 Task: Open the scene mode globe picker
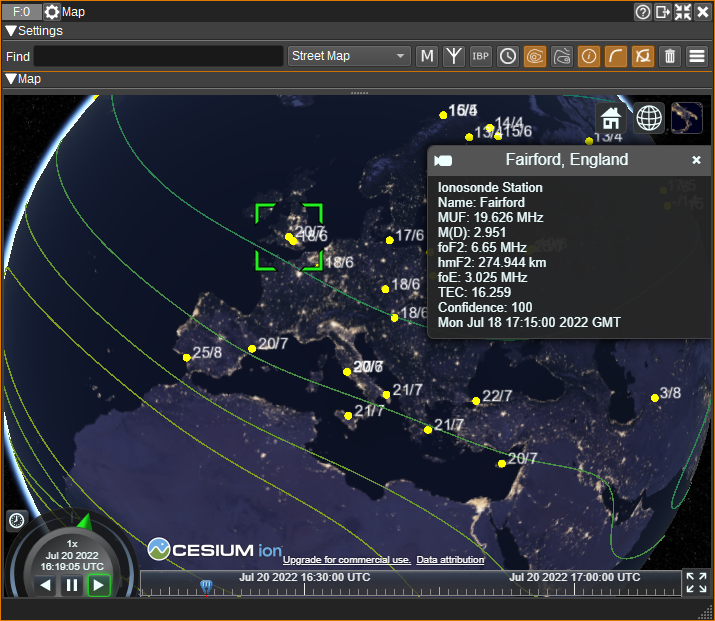pyautogui.click(x=649, y=118)
